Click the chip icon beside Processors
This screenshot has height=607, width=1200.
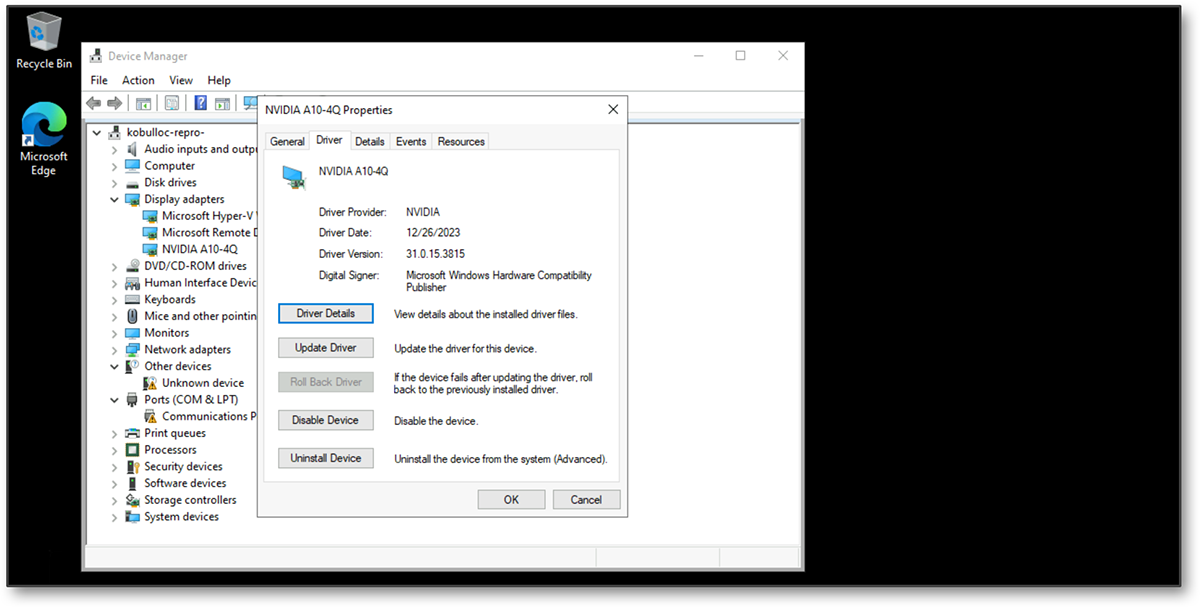(133, 450)
